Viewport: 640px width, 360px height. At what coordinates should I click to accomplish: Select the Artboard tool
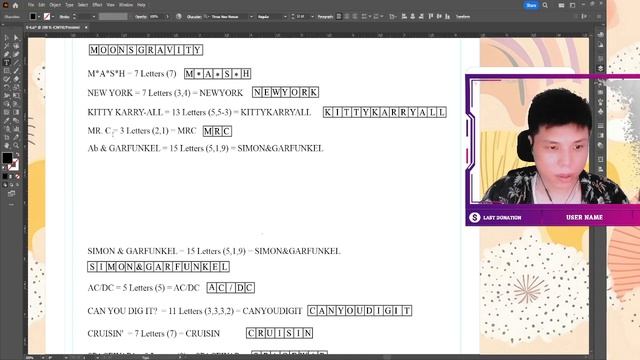pyautogui.click(x=7, y=137)
